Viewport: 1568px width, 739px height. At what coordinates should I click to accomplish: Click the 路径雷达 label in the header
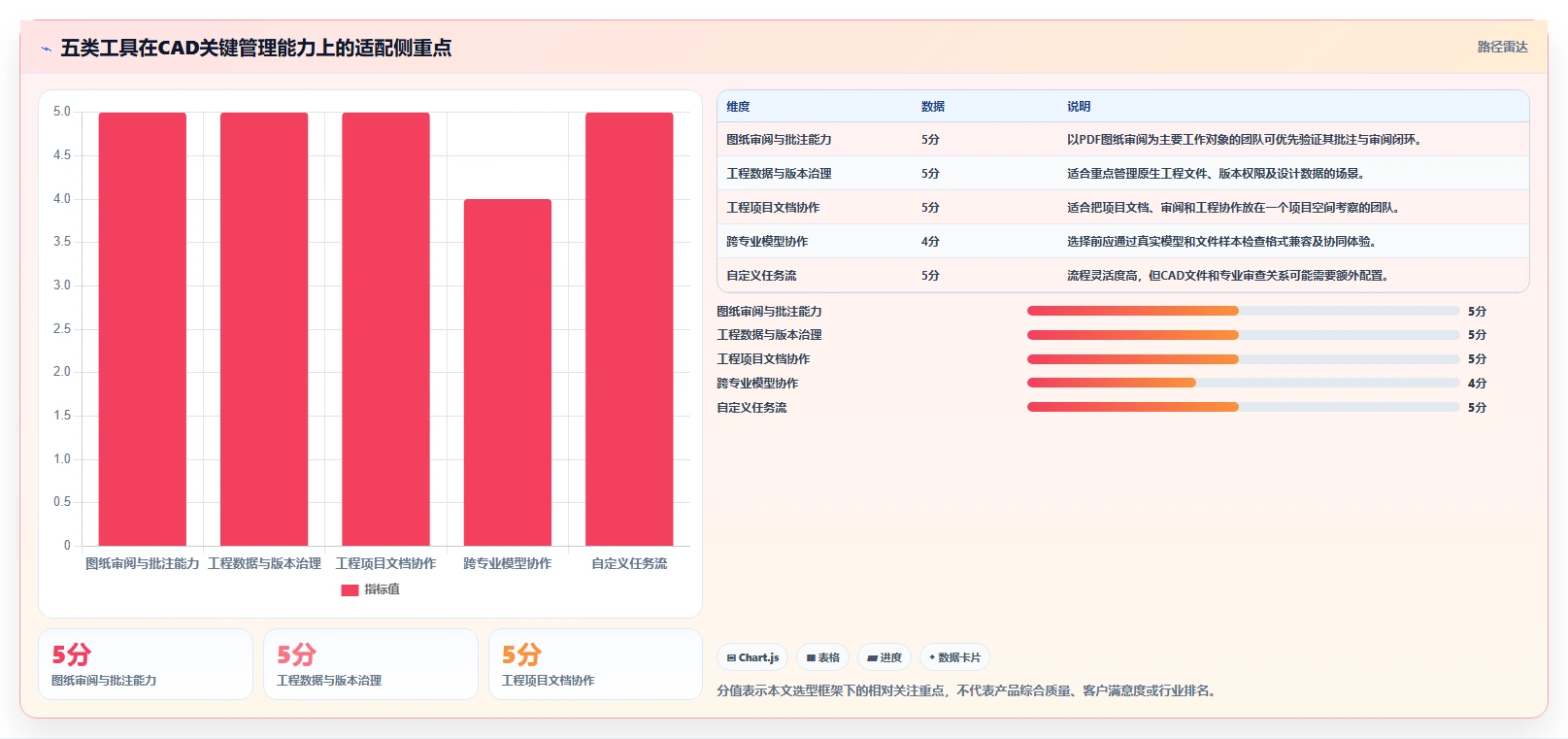click(x=1502, y=47)
